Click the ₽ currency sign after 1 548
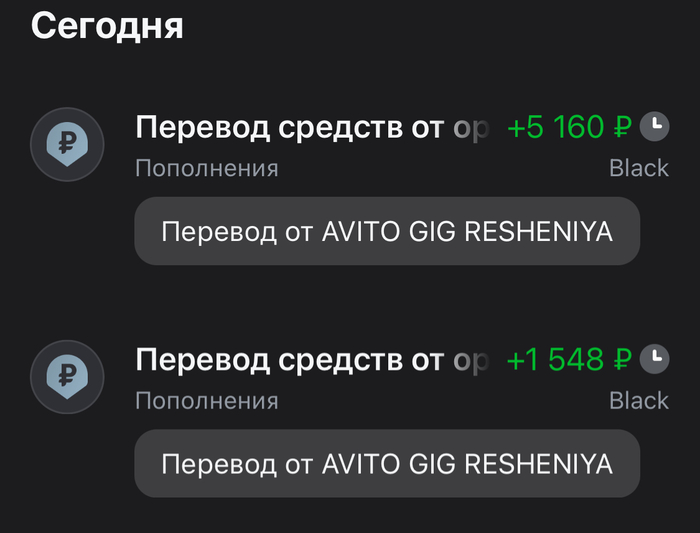Screen dimensions: 700x533 click(x=623, y=360)
